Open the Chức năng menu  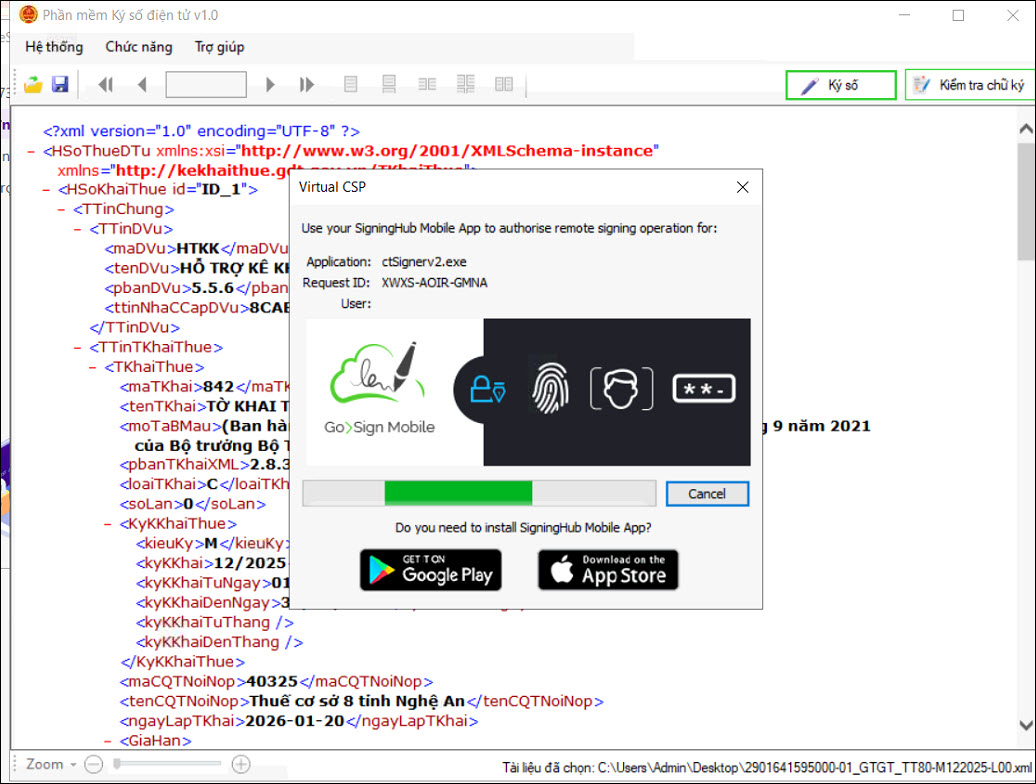point(139,47)
